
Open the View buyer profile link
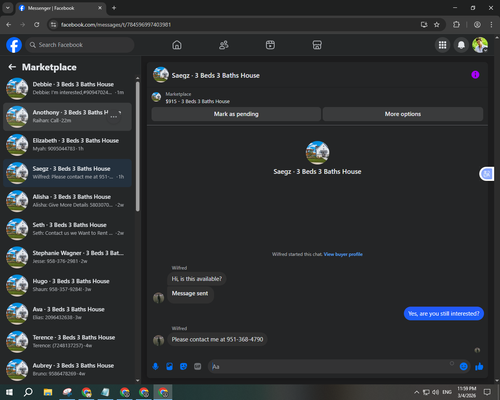tap(343, 254)
